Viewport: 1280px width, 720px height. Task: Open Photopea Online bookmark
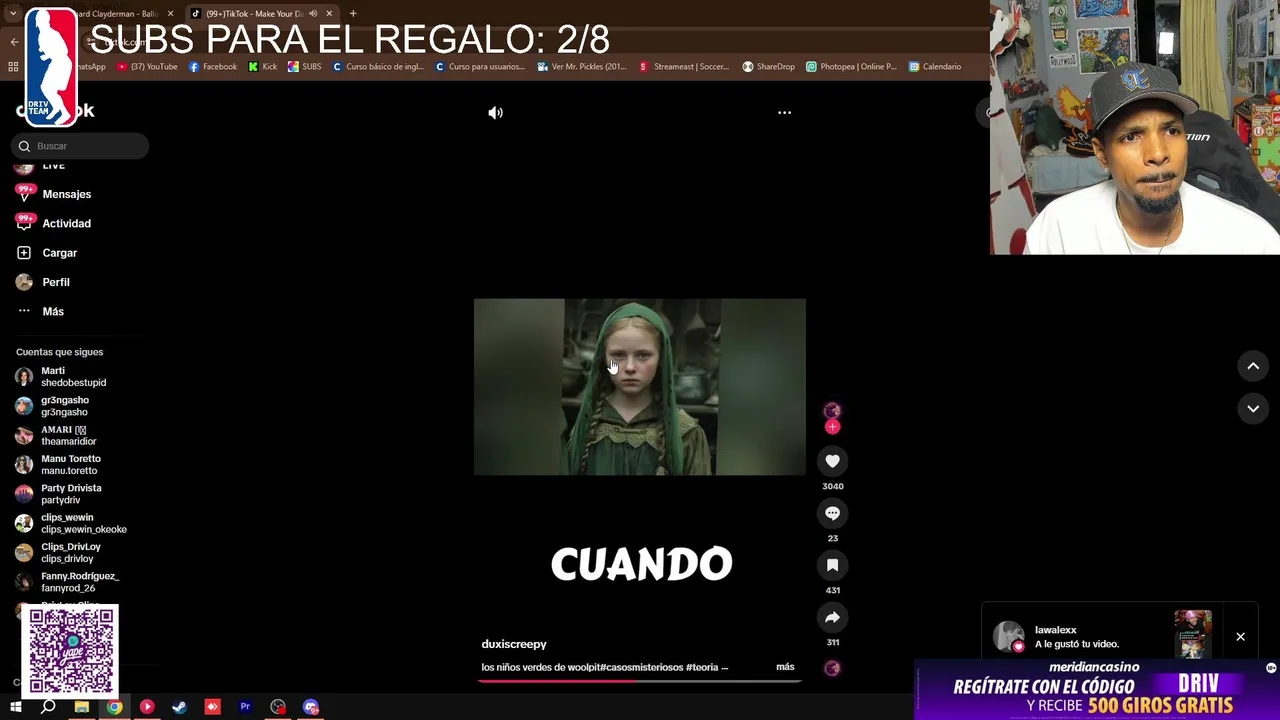coord(851,67)
